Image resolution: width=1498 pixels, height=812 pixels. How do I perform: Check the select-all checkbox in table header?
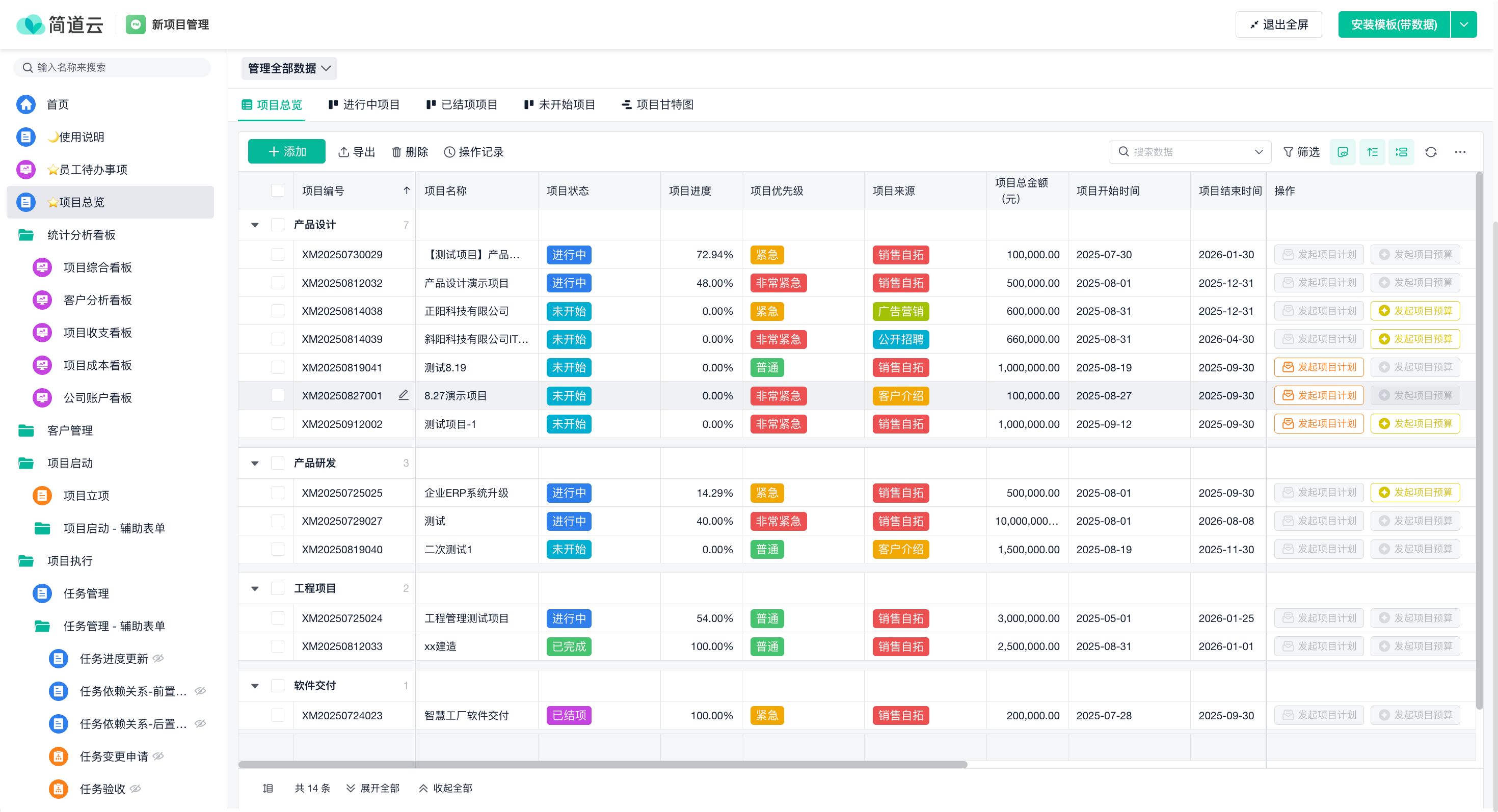[x=278, y=191]
